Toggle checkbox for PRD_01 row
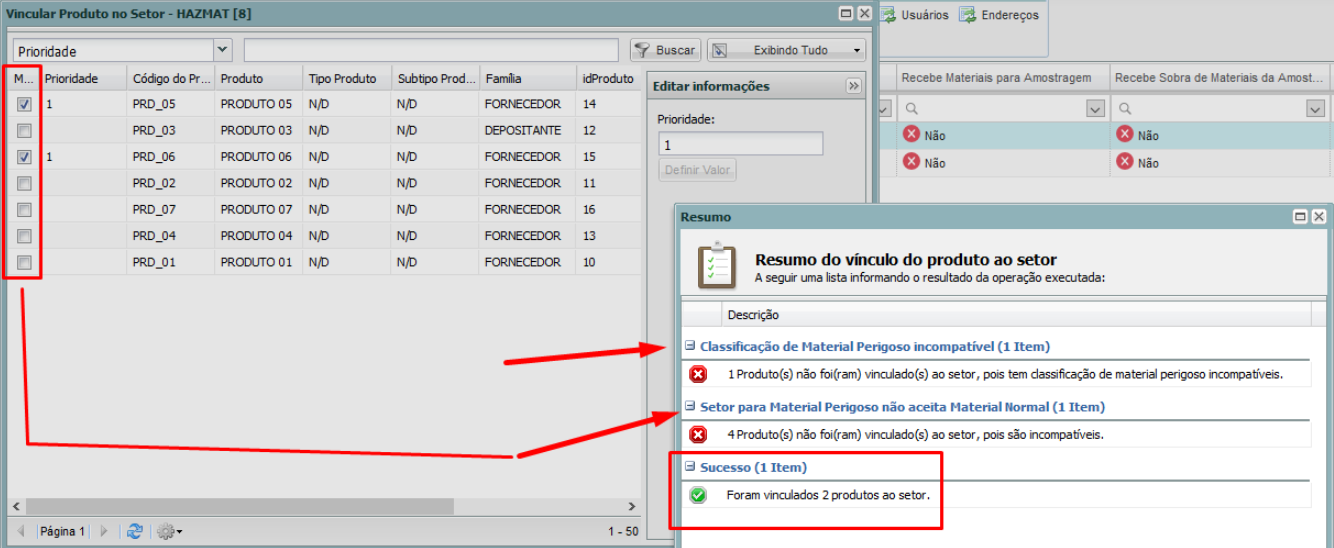Image resolution: width=1334 pixels, height=548 pixels. (25, 262)
